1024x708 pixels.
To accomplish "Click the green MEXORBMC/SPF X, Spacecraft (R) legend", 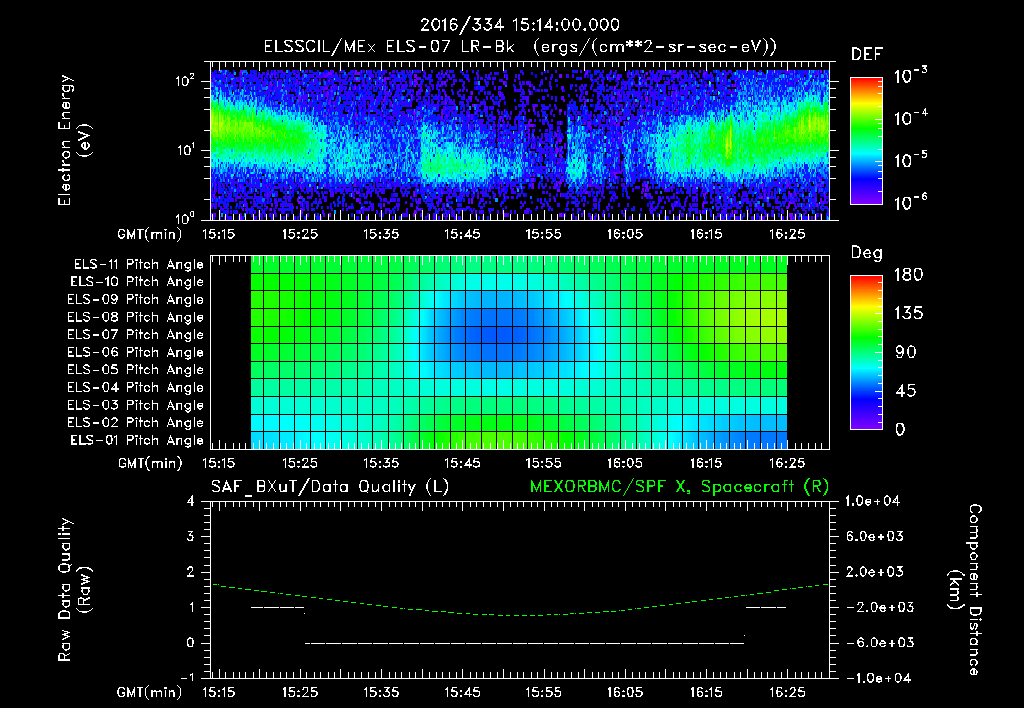I will pyautogui.click(x=679, y=487).
